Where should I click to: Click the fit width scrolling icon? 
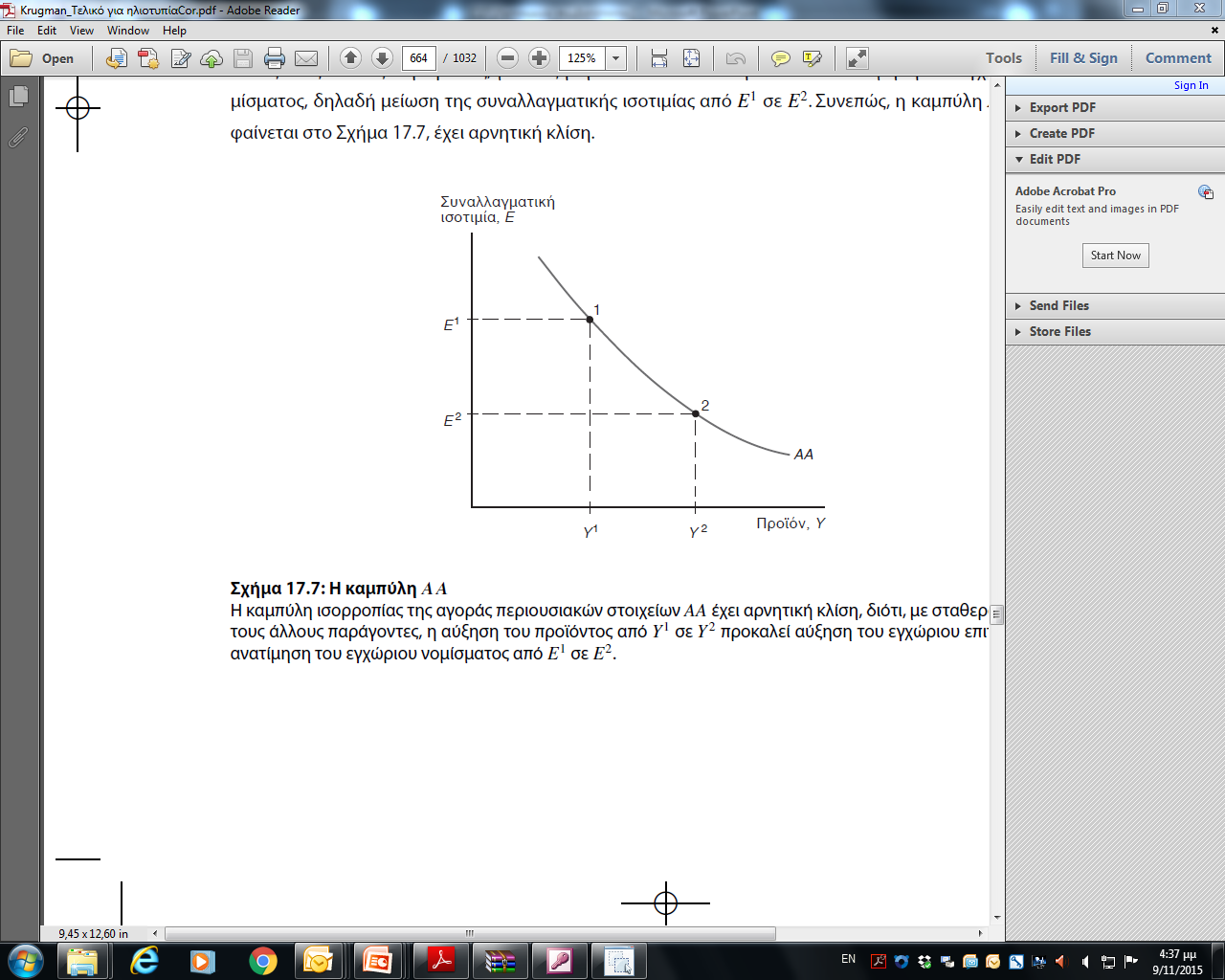[659, 58]
